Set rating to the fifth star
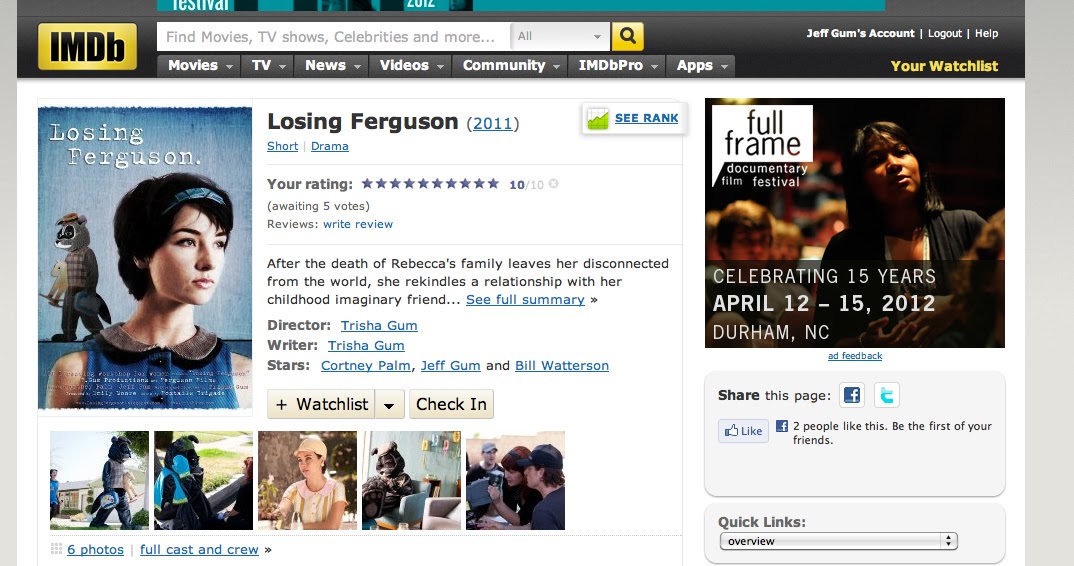The height and width of the screenshot is (566, 1074). [423, 184]
